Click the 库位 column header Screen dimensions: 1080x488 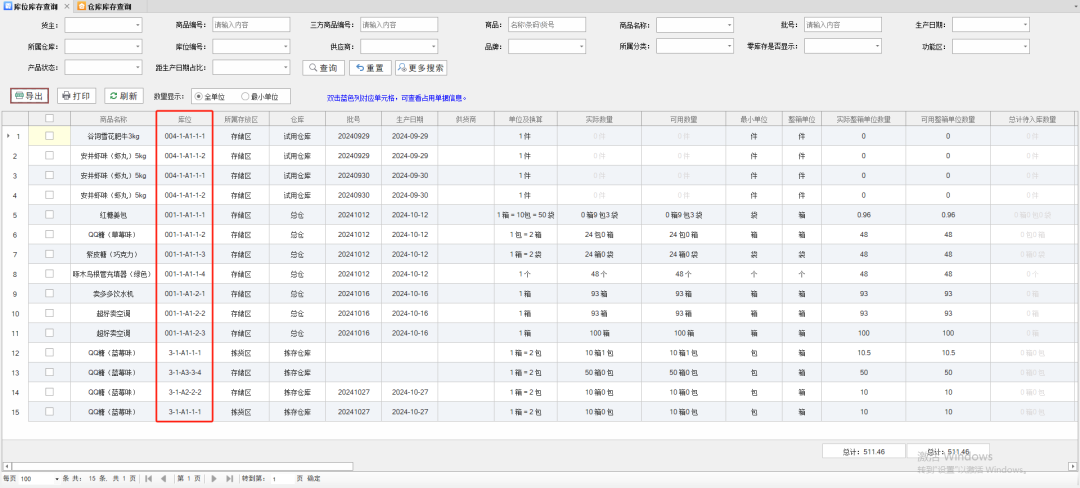185,118
